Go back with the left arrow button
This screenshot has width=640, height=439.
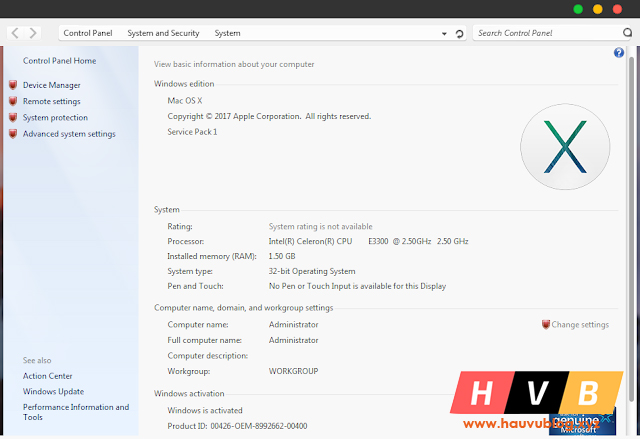[15, 33]
